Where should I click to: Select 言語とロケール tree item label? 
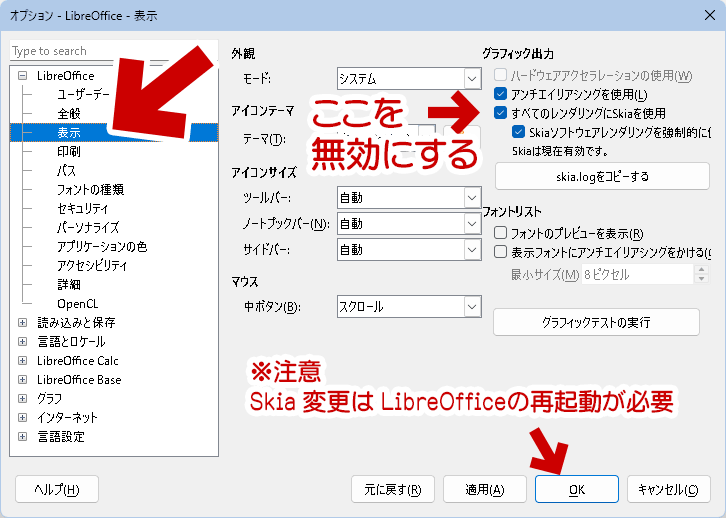[x=71, y=342]
